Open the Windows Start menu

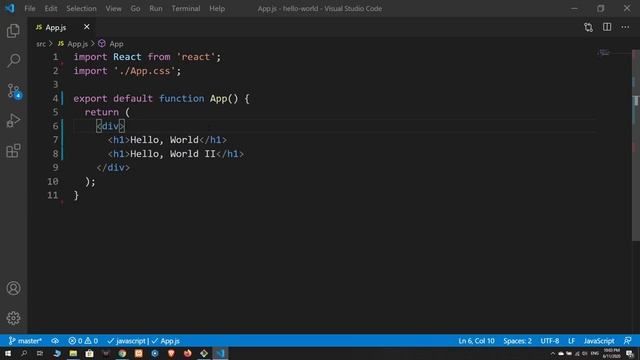tap(8, 353)
